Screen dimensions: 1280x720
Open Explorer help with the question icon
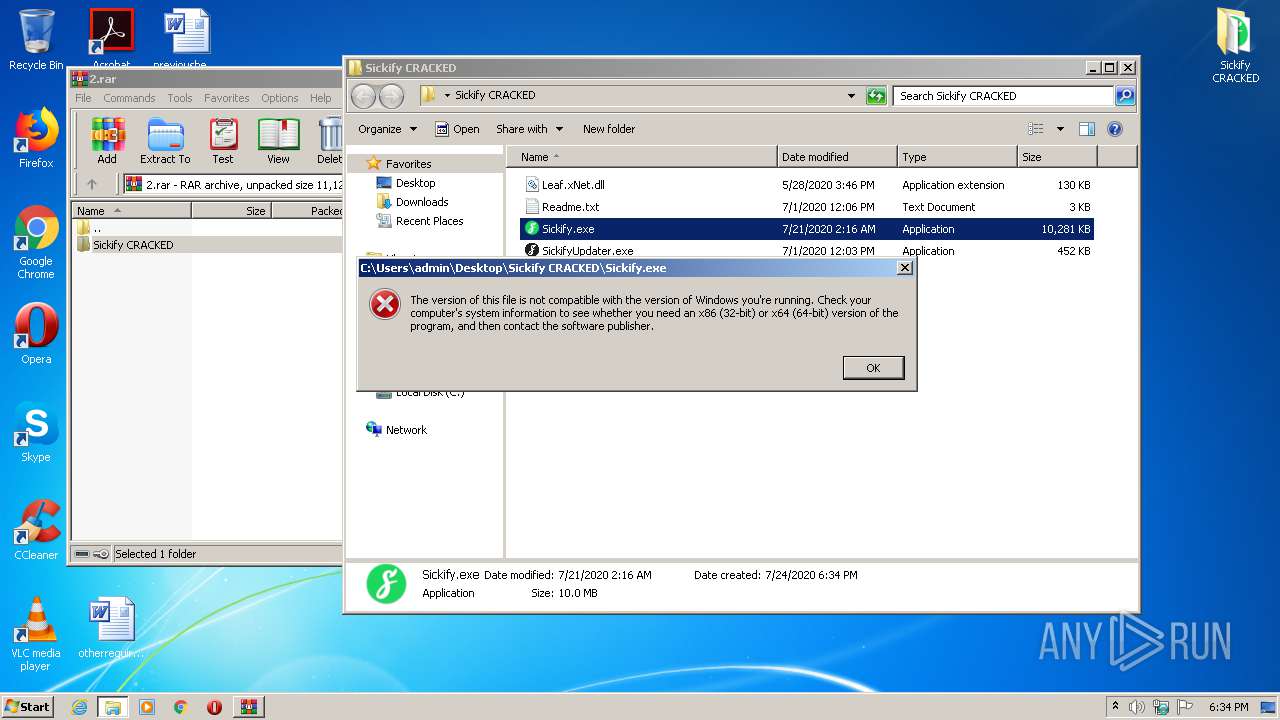click(1115, 129)
